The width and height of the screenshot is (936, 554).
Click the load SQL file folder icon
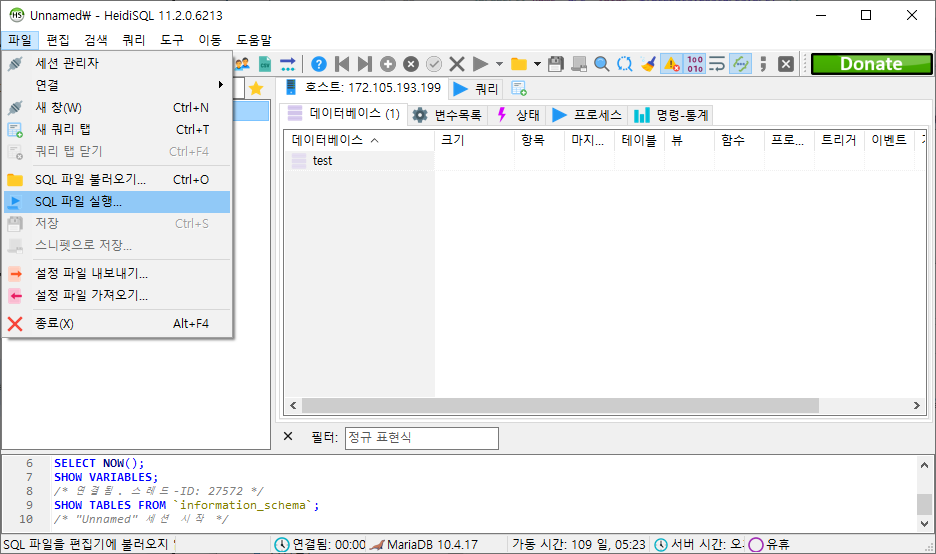pyautogui.click(x=519, y=64)
